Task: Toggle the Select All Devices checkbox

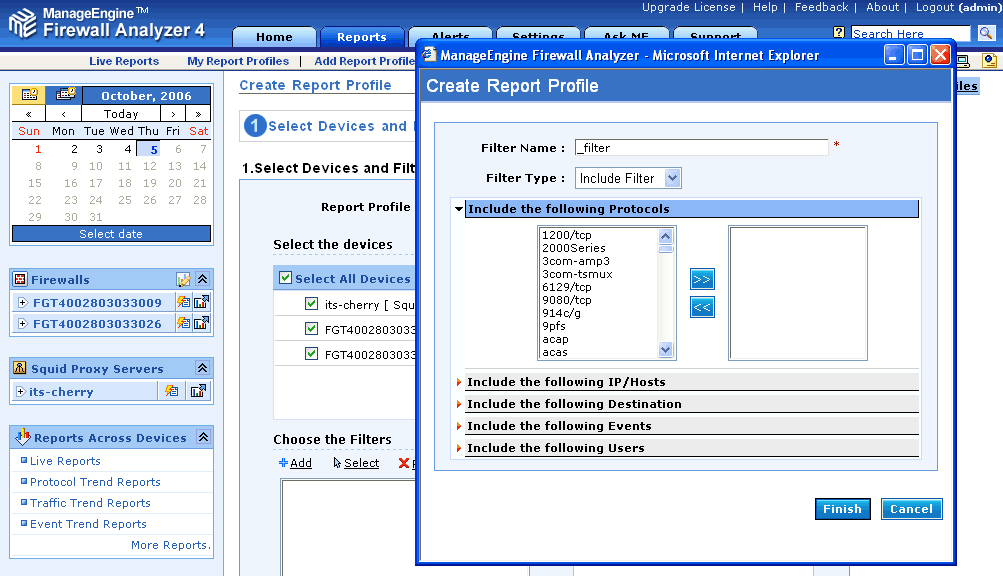Action: click(286, 278)
